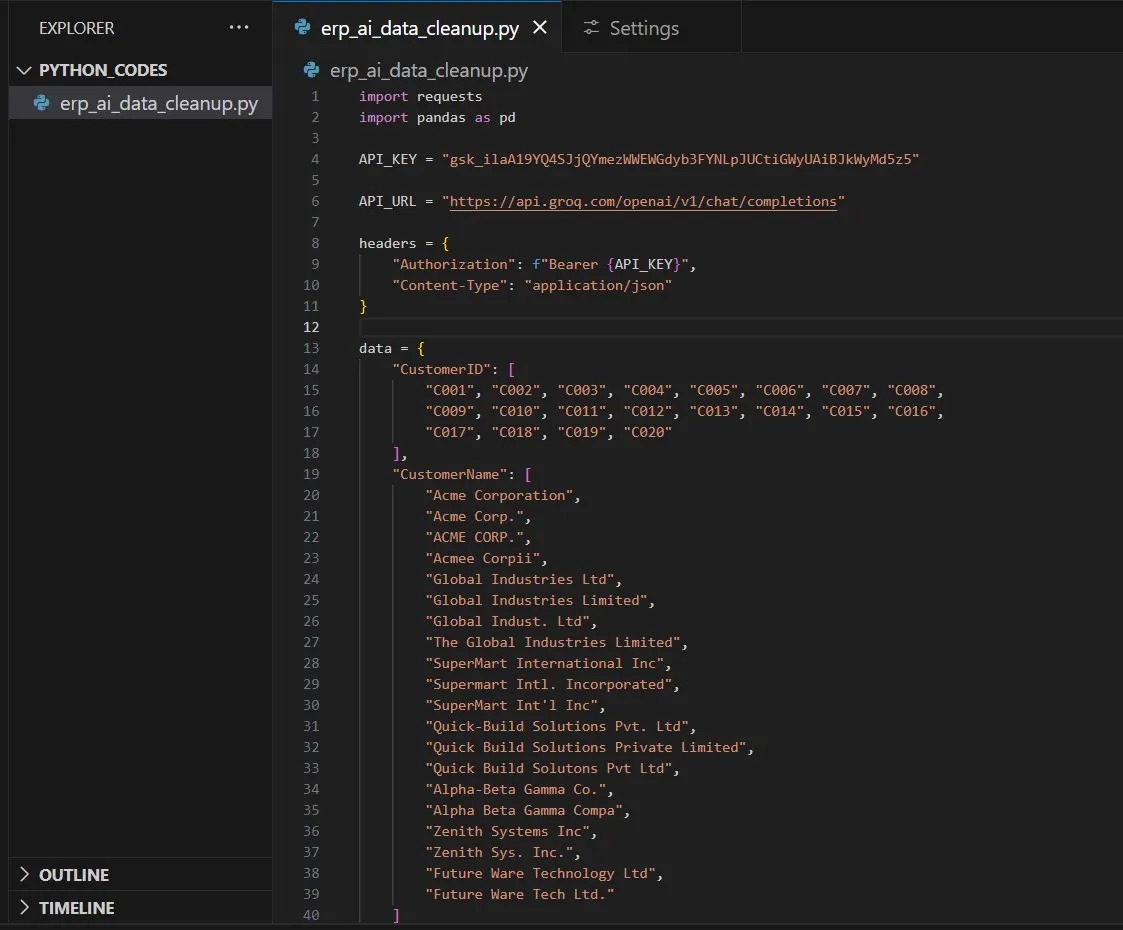
Task: Place cursor in the API_KEY string value
Action: [x=680, y=159]
